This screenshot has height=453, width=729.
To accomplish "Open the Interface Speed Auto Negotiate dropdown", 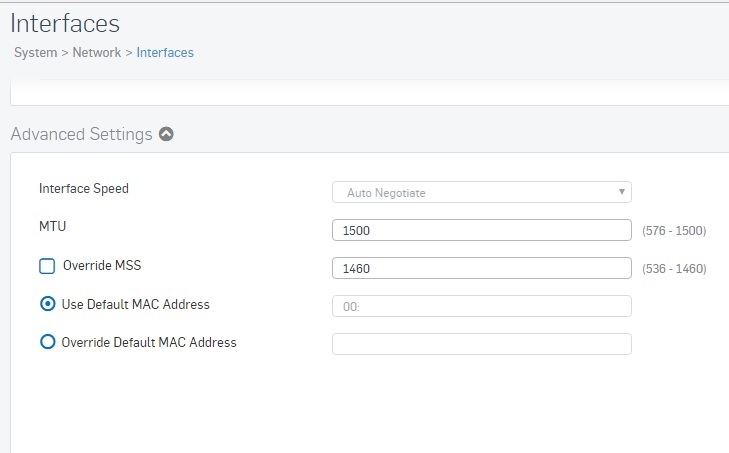I will (x=482, y=192).
